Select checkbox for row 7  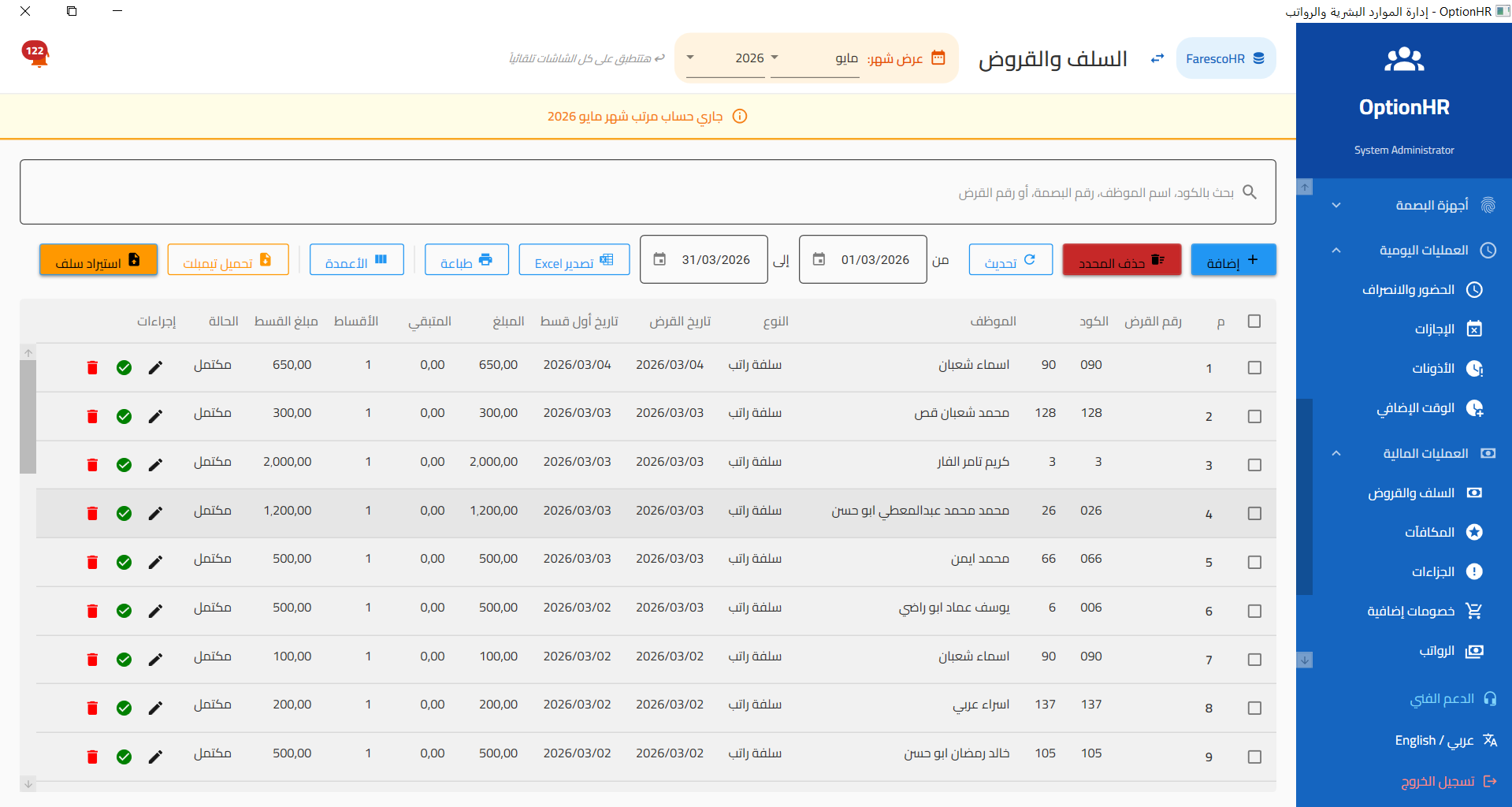[x=1254, y=660]
